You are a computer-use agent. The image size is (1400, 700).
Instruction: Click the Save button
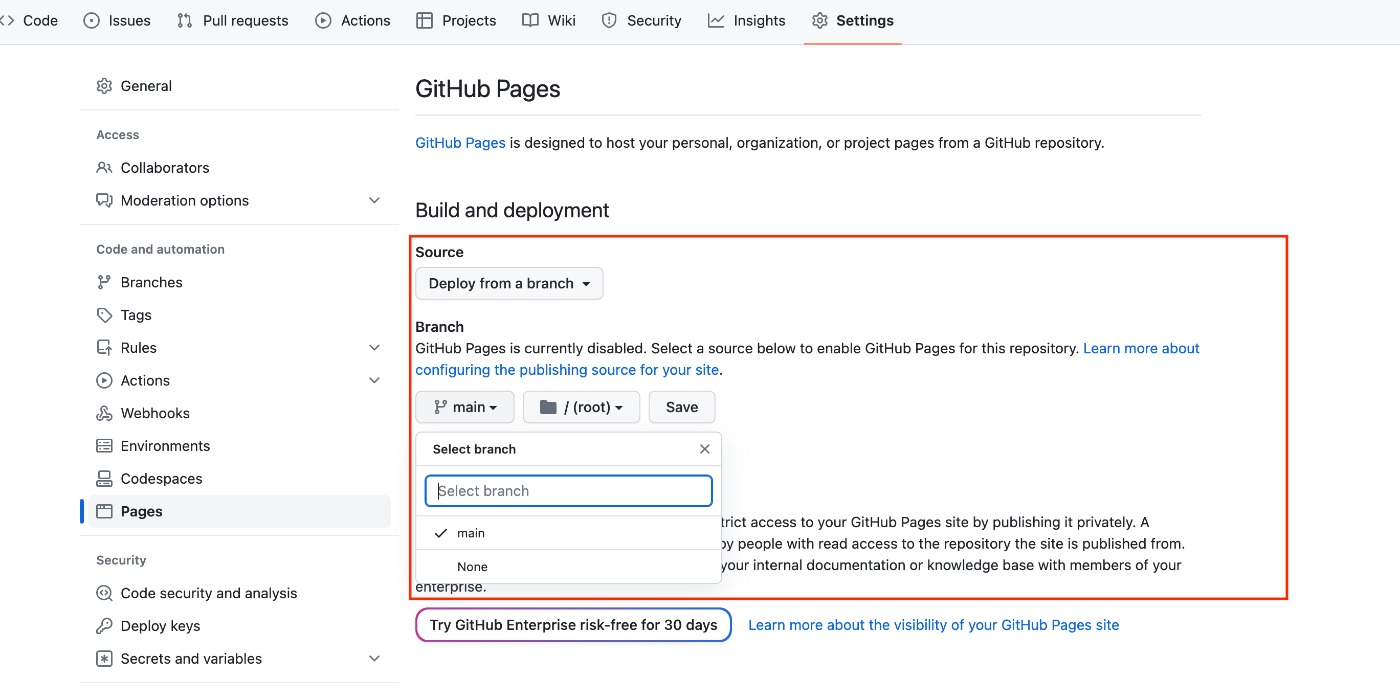[682, 407]
